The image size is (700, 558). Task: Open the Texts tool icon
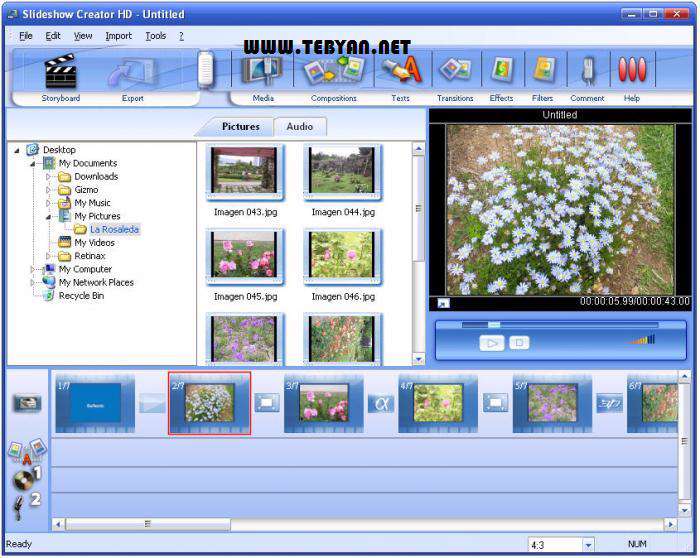tap(401, 71)
